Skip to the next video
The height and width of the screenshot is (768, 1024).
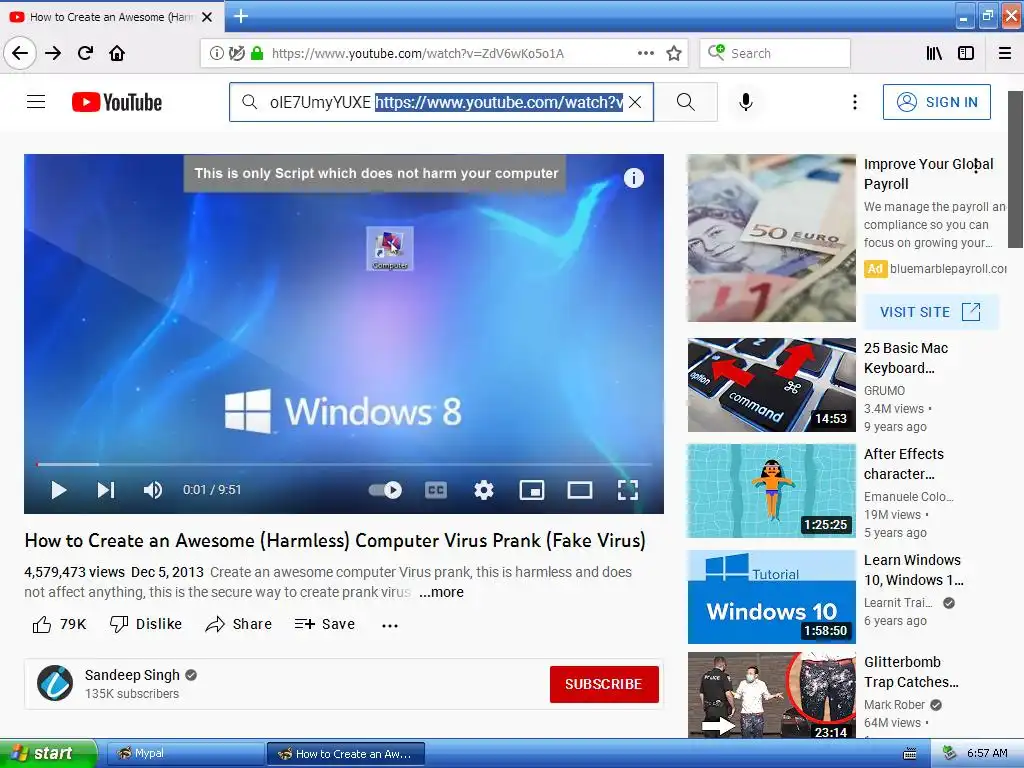pos(106,490)
